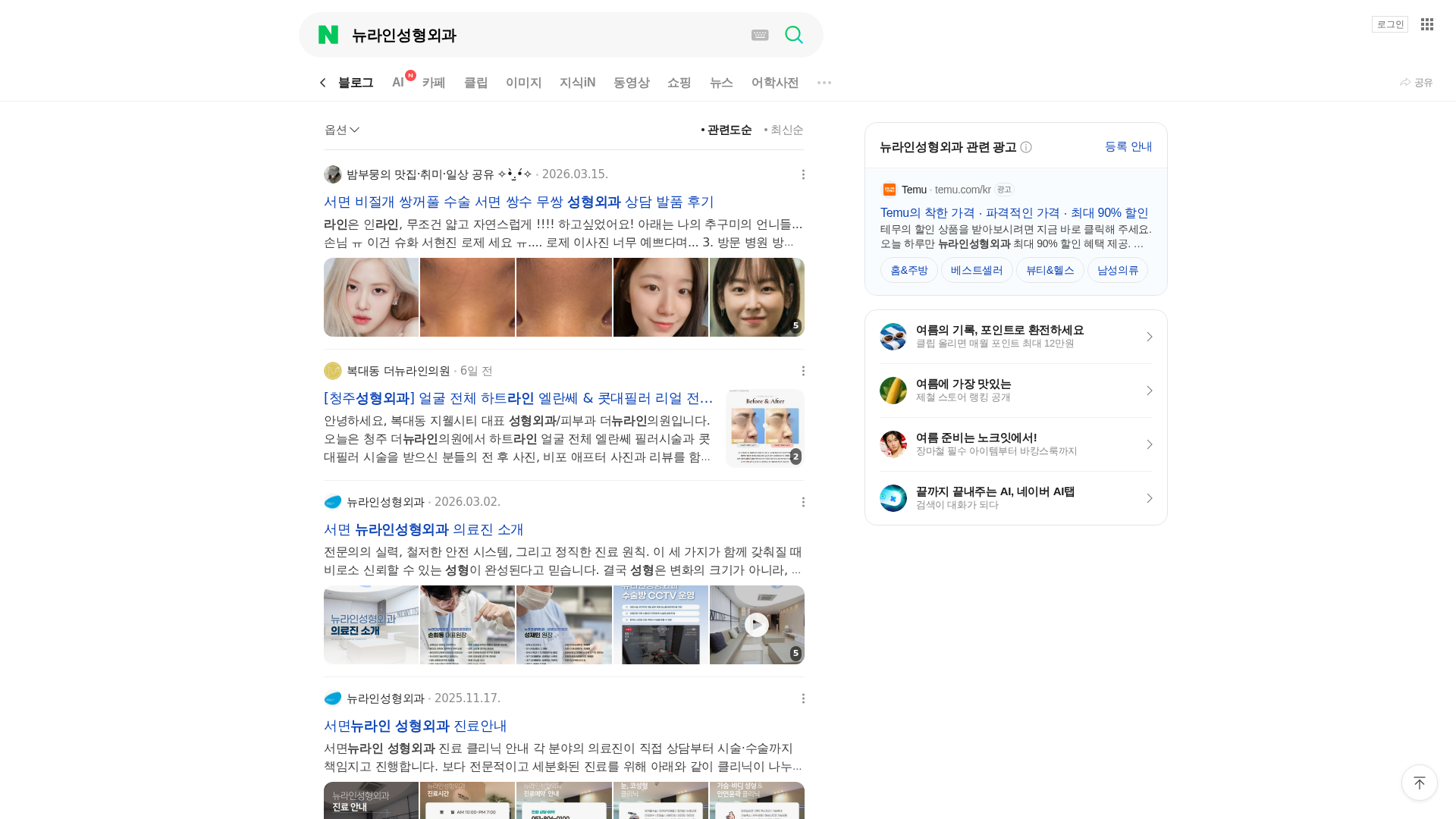Open the first blonde portrait thumbnail

coord(371,297)
